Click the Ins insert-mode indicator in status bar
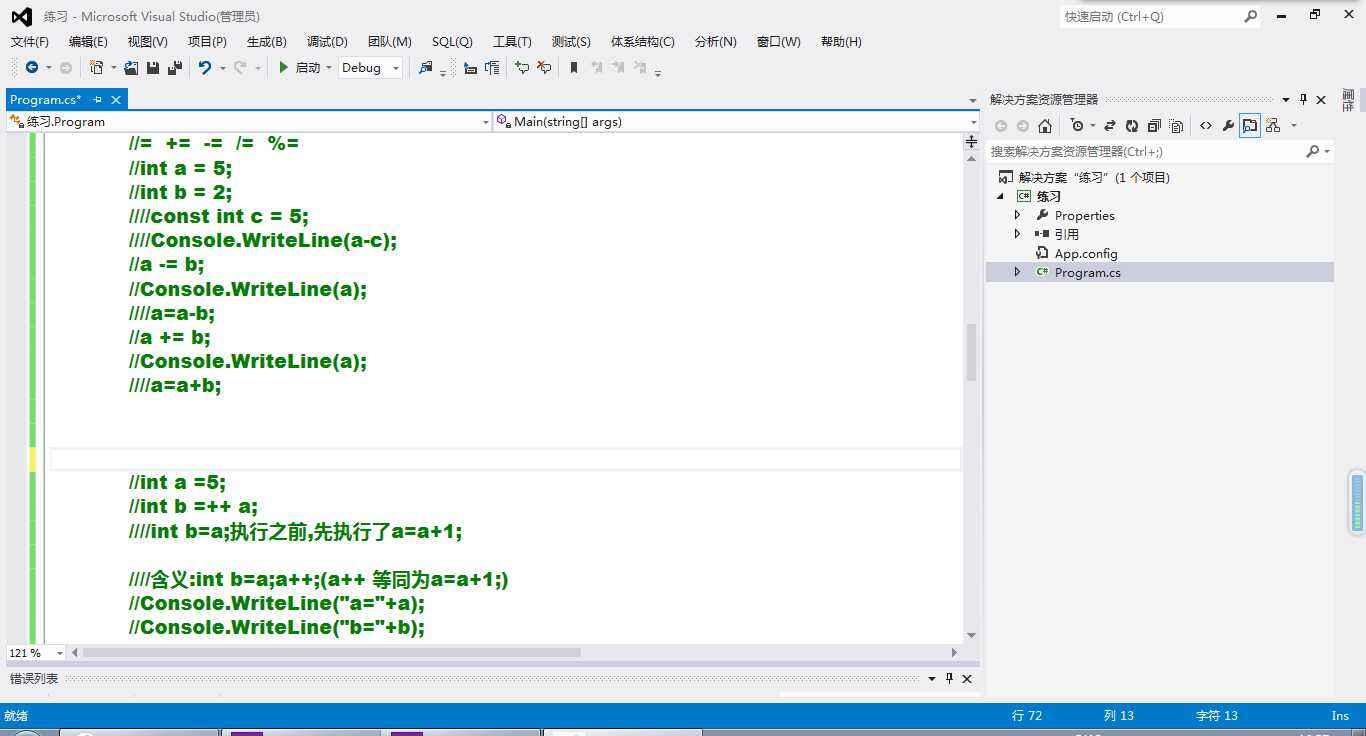This screenshot has width=1366, height=736. (1340, 715)
